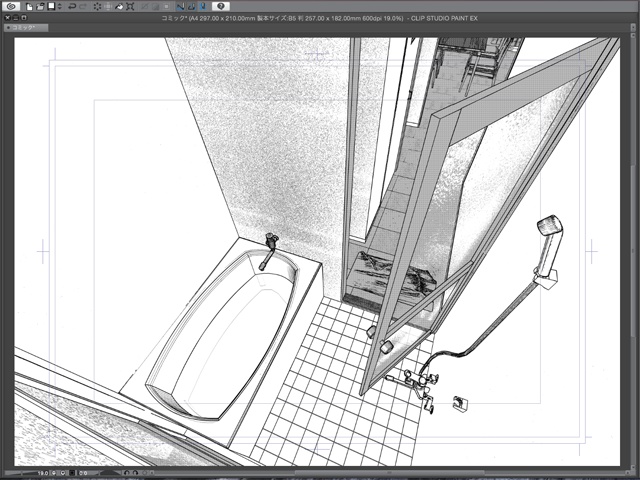Rotate canvas right with status bar icon

tap(136, 473)
